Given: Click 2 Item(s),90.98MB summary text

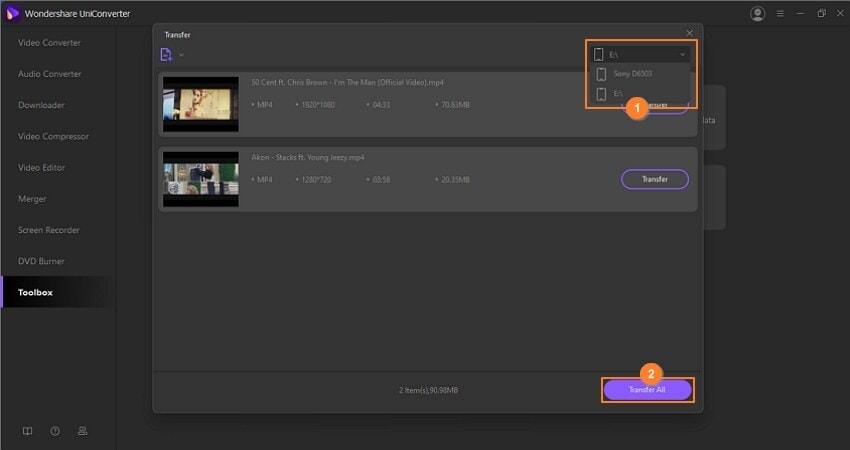Looking at the screenshot, I should tap(428, 390).
